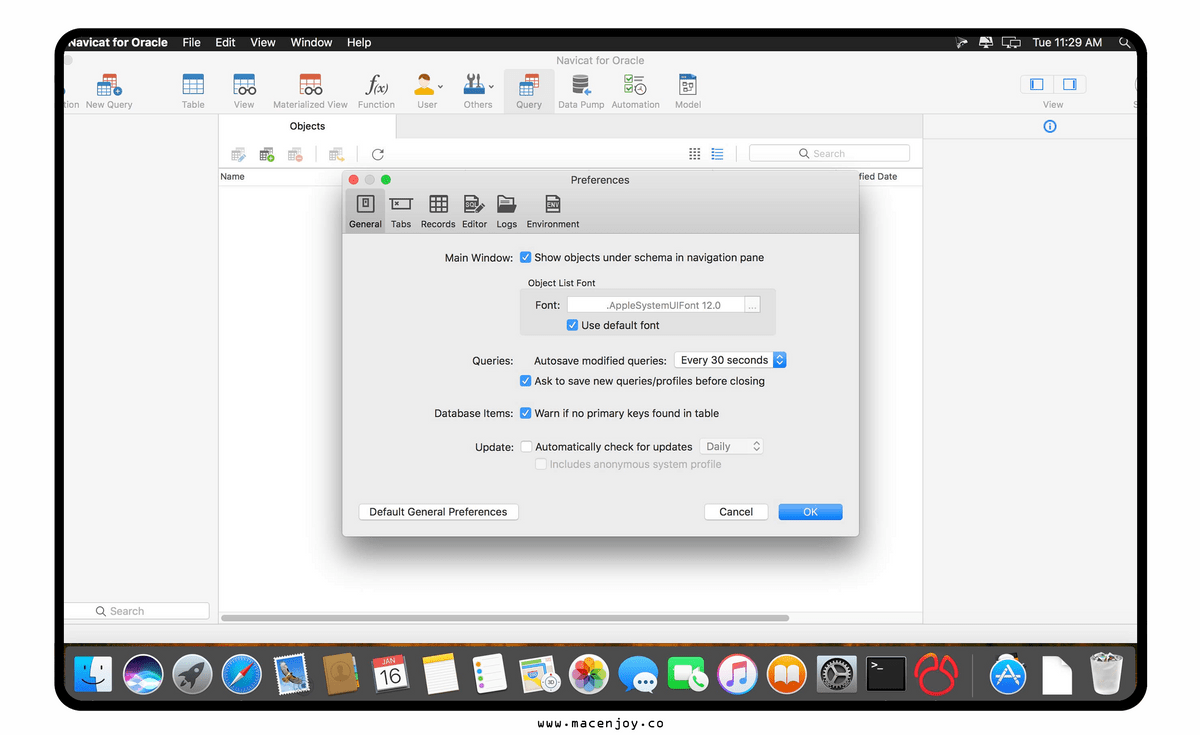Toggle Show objects under schema checkbox
Screen dimensions: 1200x735
point(526,257)
